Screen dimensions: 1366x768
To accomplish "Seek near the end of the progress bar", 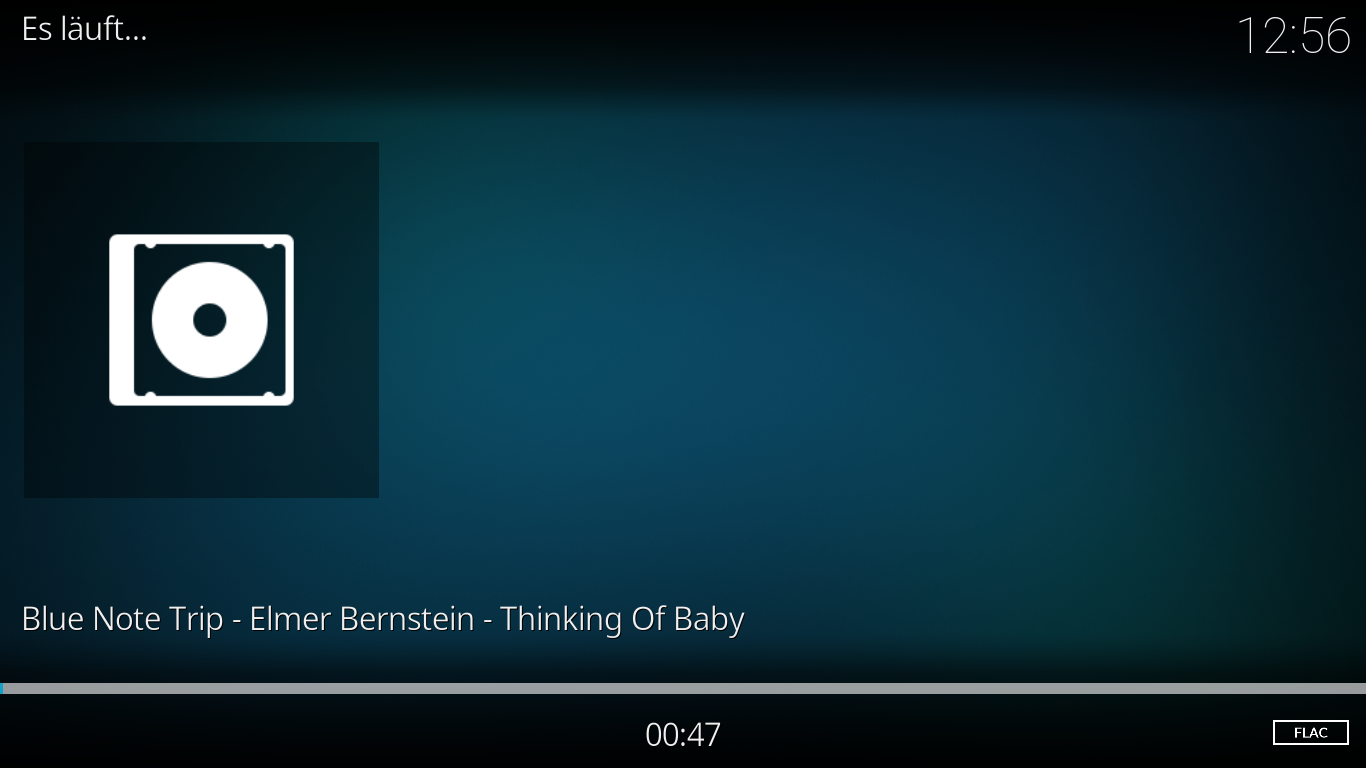I will [x=1340, y=688].
